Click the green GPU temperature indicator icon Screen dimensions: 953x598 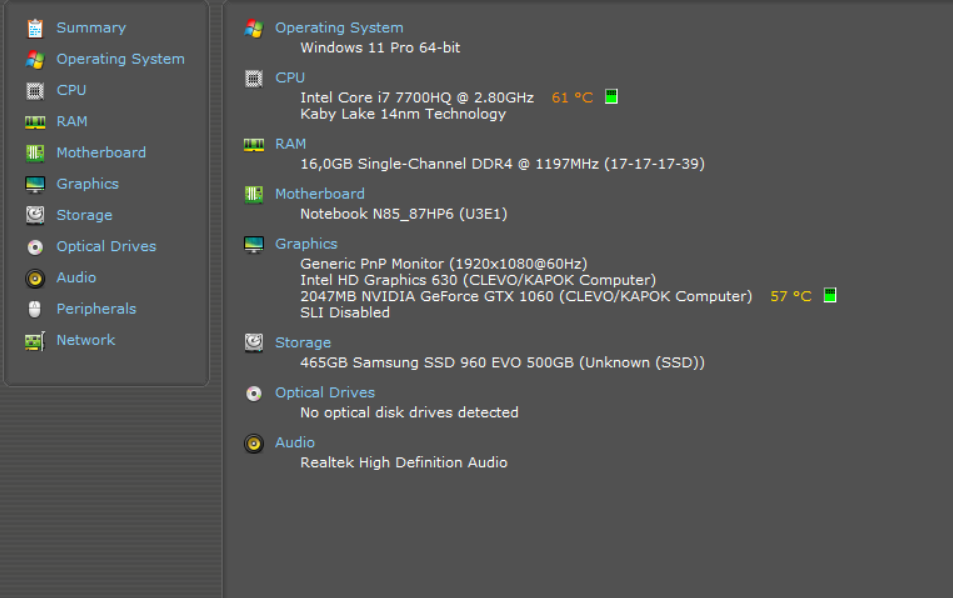pyautogui.click(x=830, y=295)
